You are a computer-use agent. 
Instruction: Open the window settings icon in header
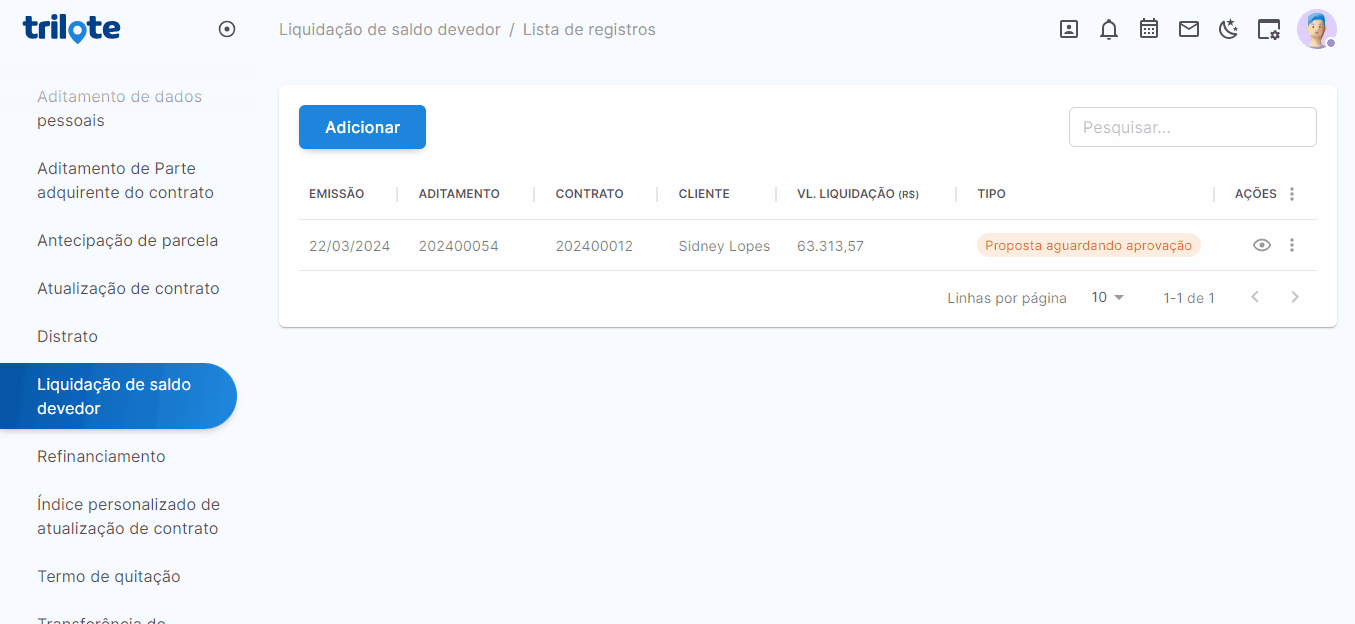(x=1269, y=29)
